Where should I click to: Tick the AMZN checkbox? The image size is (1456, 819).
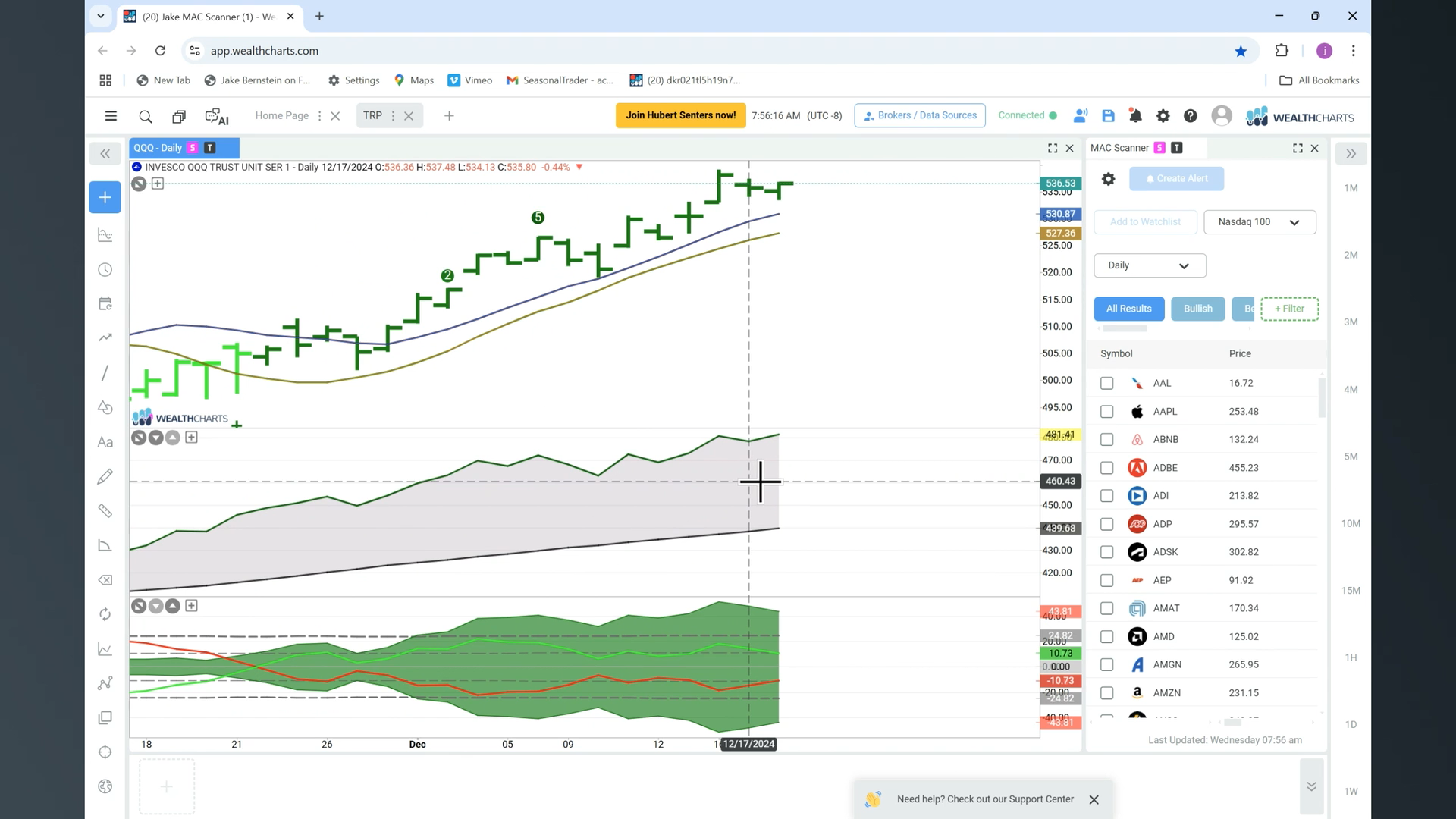(1107, 693)
